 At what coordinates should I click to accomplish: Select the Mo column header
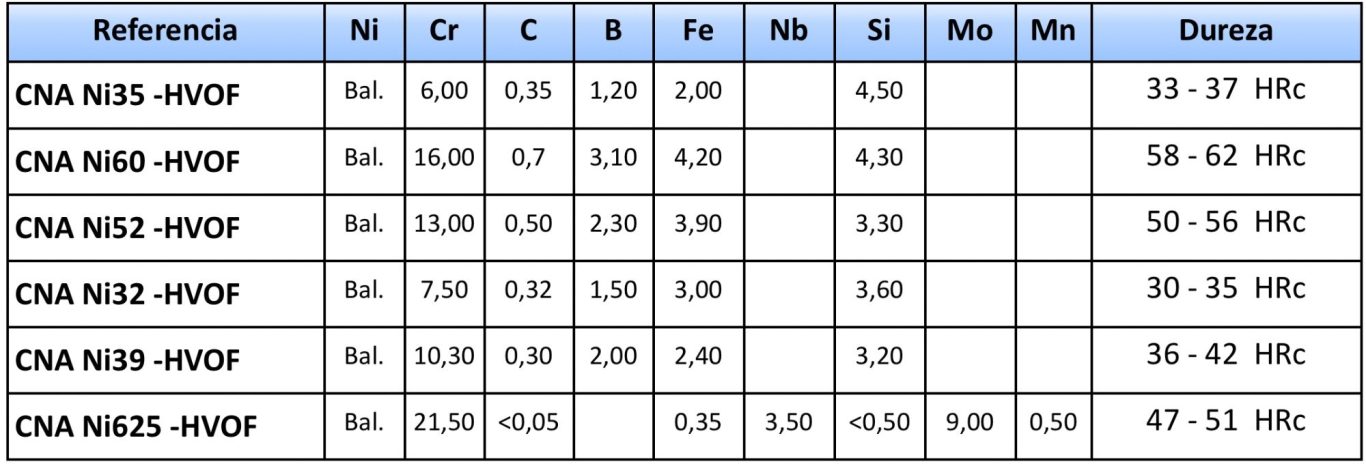[968, 30]
